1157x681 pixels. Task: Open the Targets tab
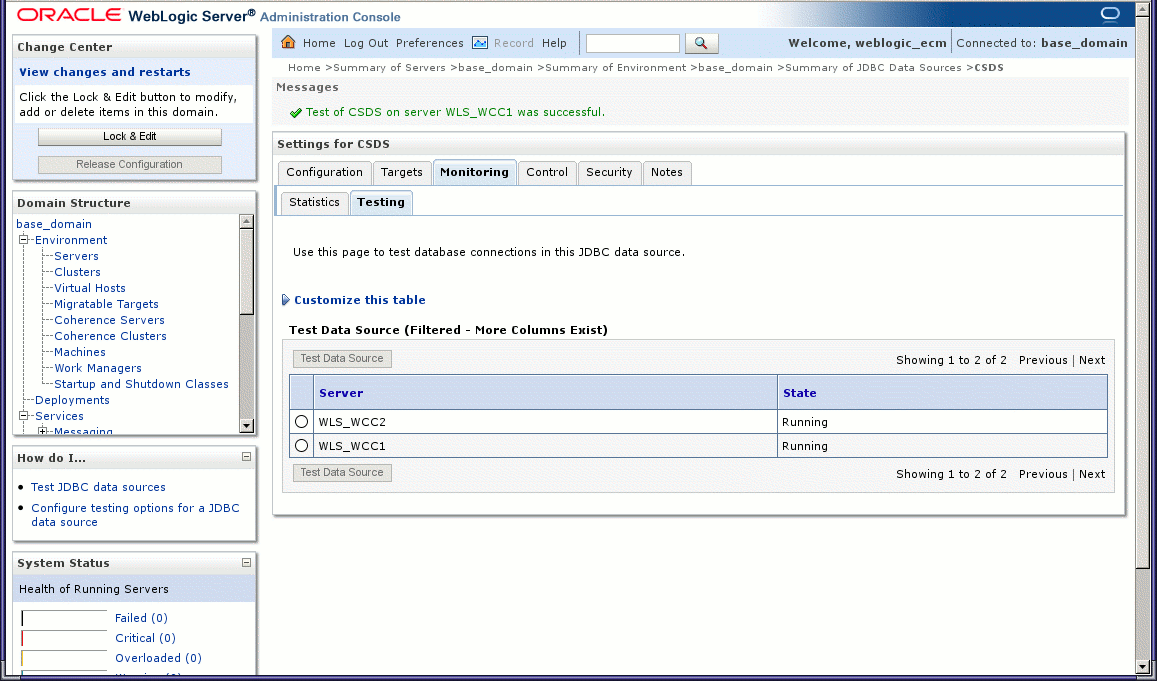(401, 172)
